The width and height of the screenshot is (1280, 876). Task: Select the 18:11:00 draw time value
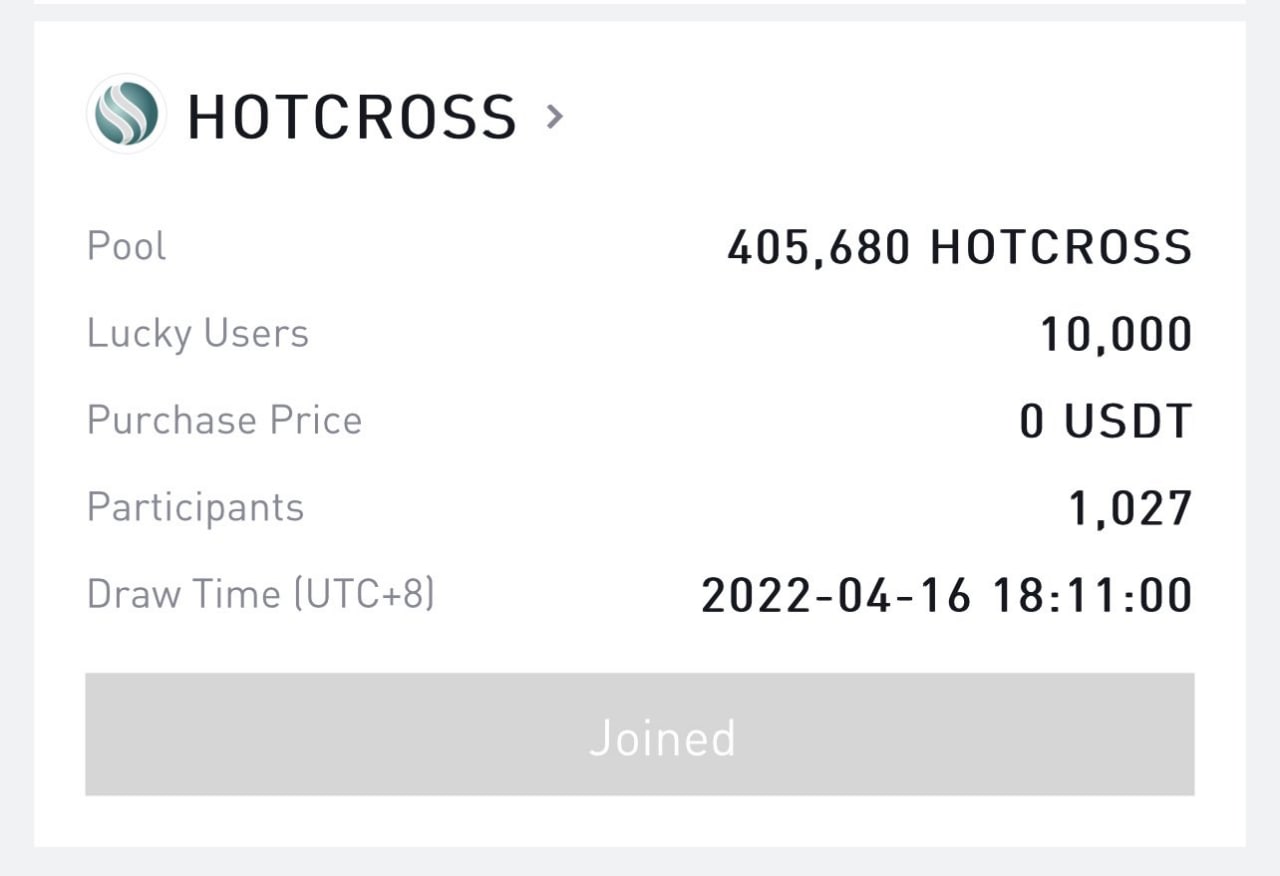point(1092,595)
